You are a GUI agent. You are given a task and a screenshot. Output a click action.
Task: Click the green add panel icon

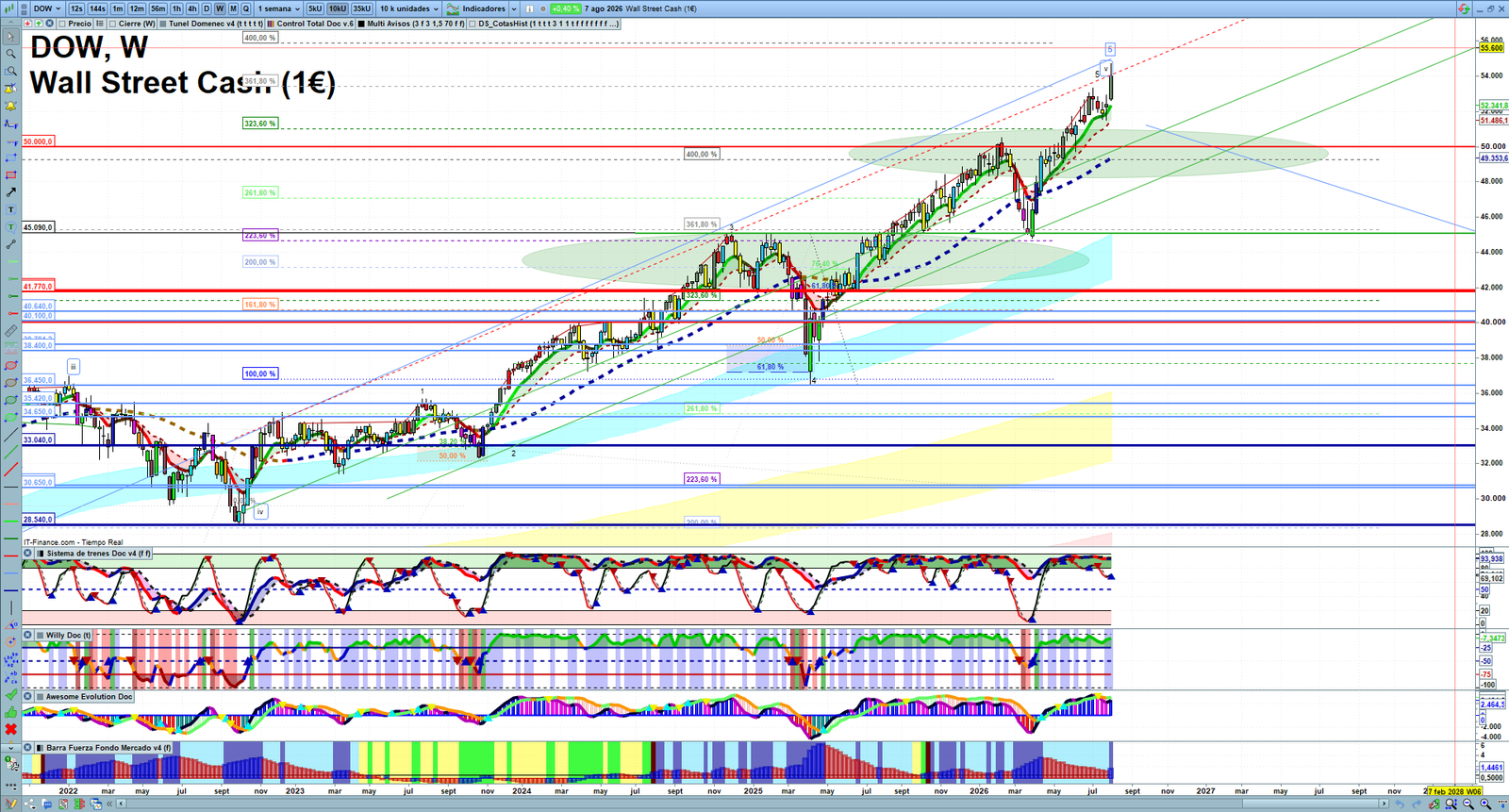coord(39,23)
